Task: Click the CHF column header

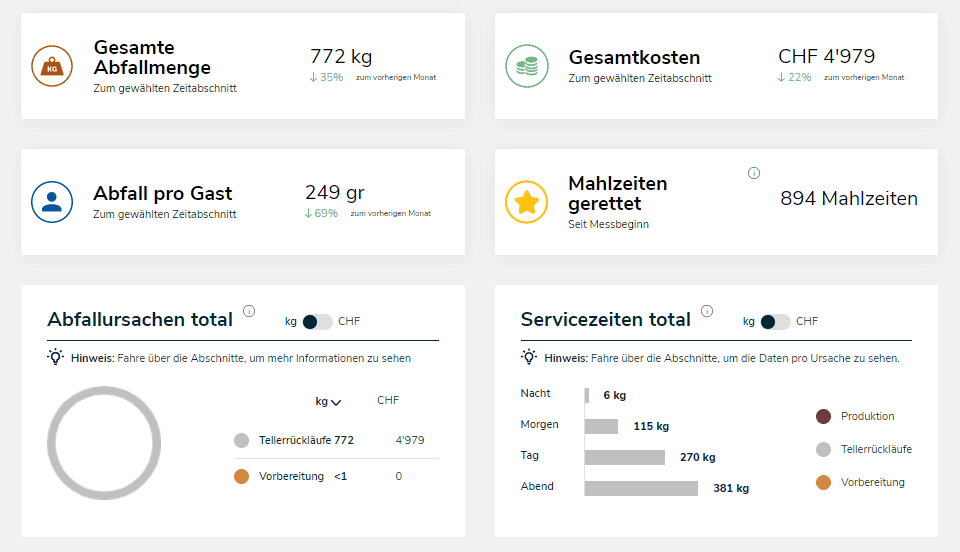Action: pos(388,401)
